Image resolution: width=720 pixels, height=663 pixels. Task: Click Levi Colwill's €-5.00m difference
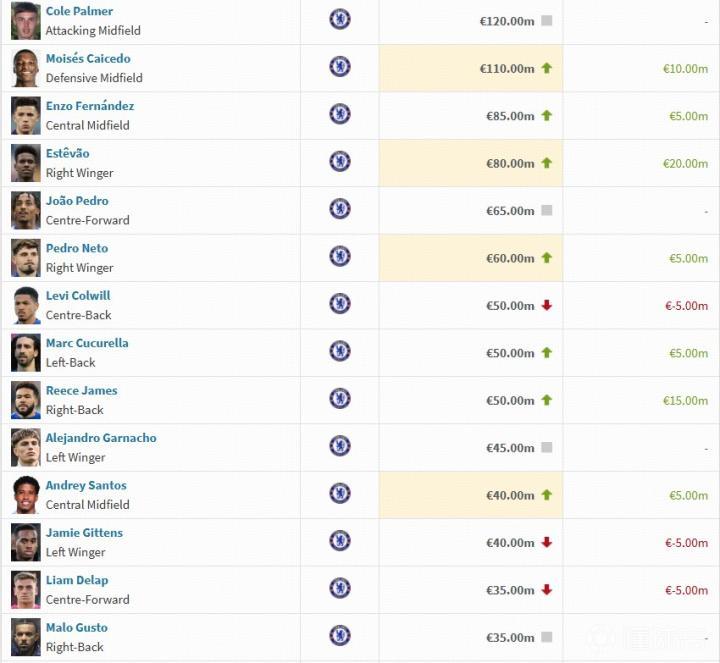(686, 306)
